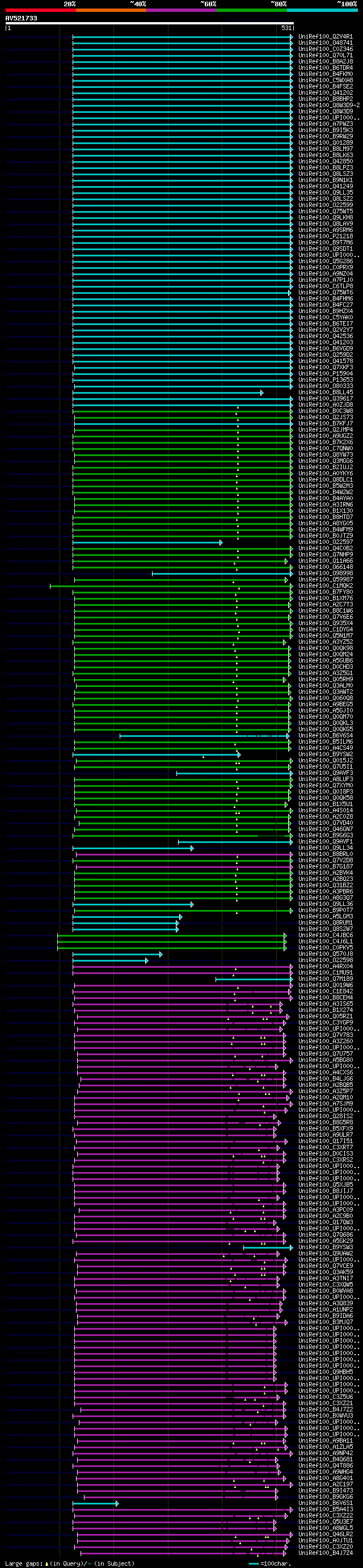Select the UniRef100_Q8YW73 label

pos(325,455)
